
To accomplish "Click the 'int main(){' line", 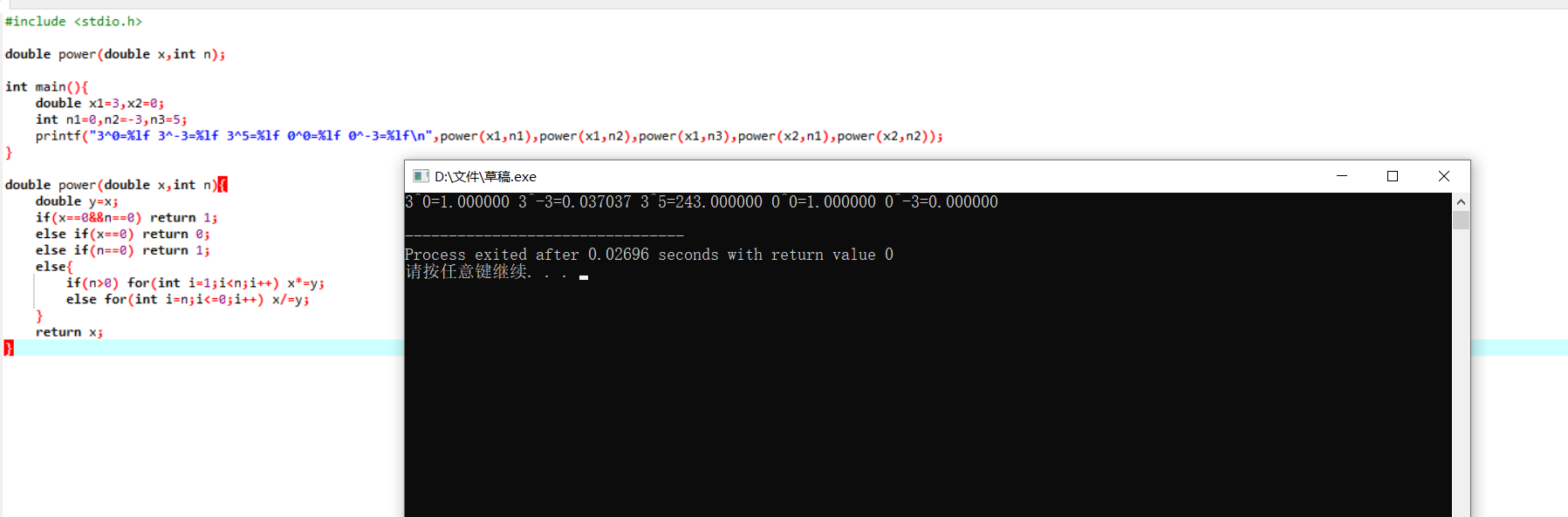I will coord(46,87).
